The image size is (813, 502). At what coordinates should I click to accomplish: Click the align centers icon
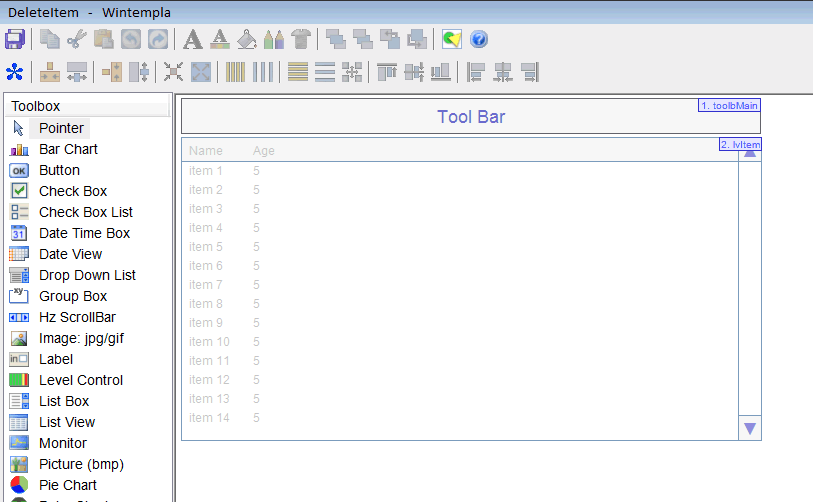pyautogui.click(x=503, y=72)
